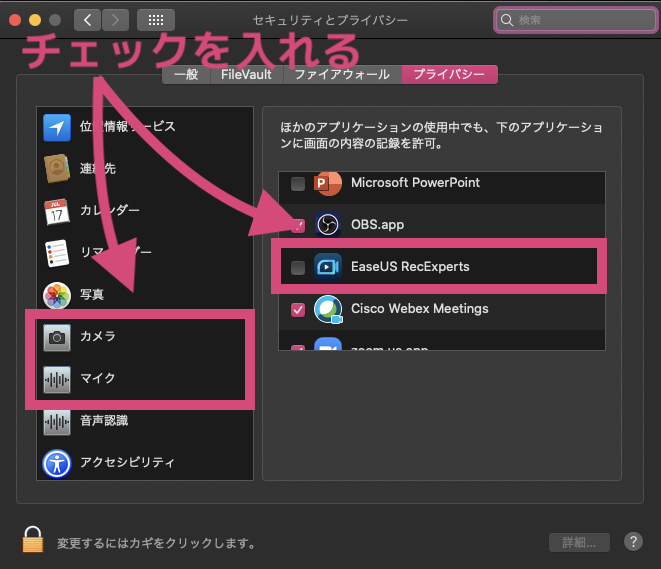
Task: Select the Camera icon in sidebar
Action: point(57,337)
